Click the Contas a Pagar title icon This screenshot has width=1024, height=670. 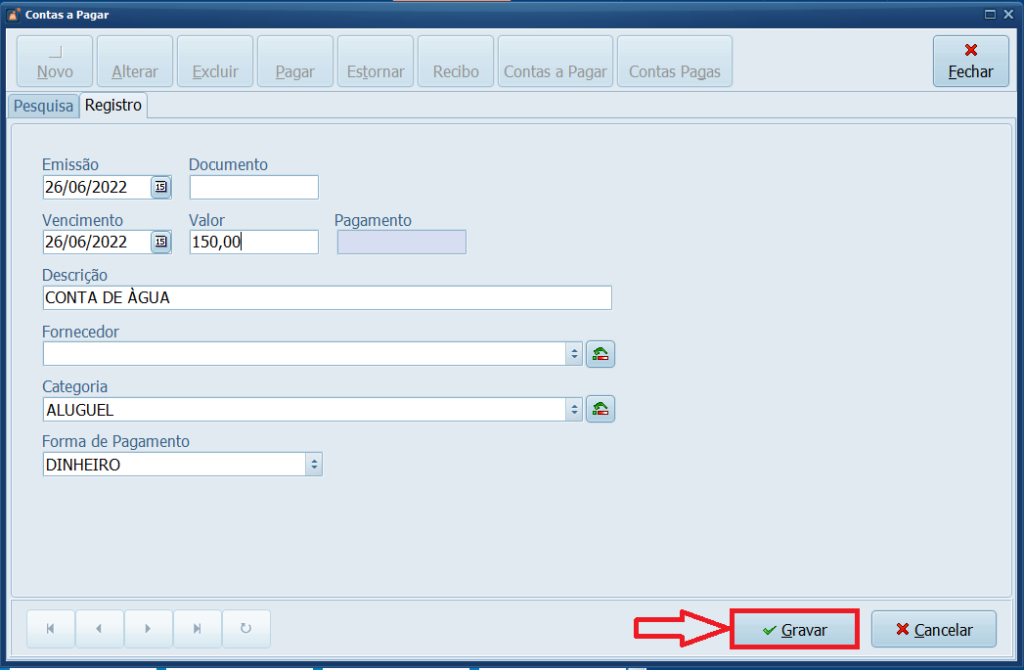pos(13,14)
